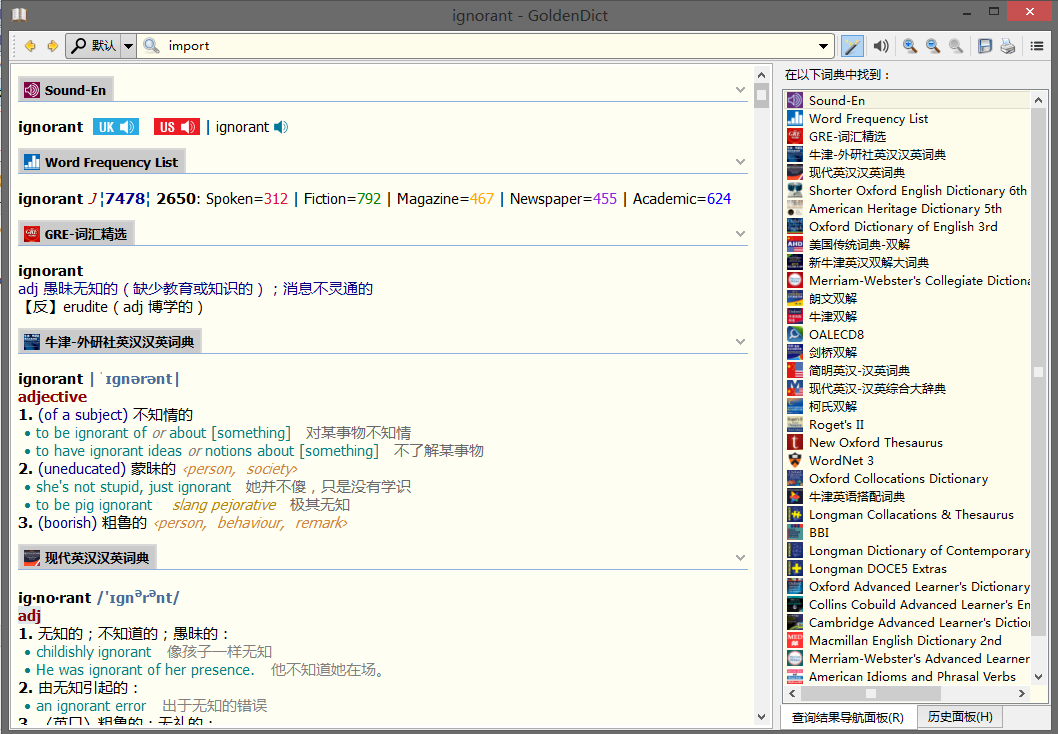
Task: Select 简明英汉-汉英词典 in the list
Action: [908, 370]
